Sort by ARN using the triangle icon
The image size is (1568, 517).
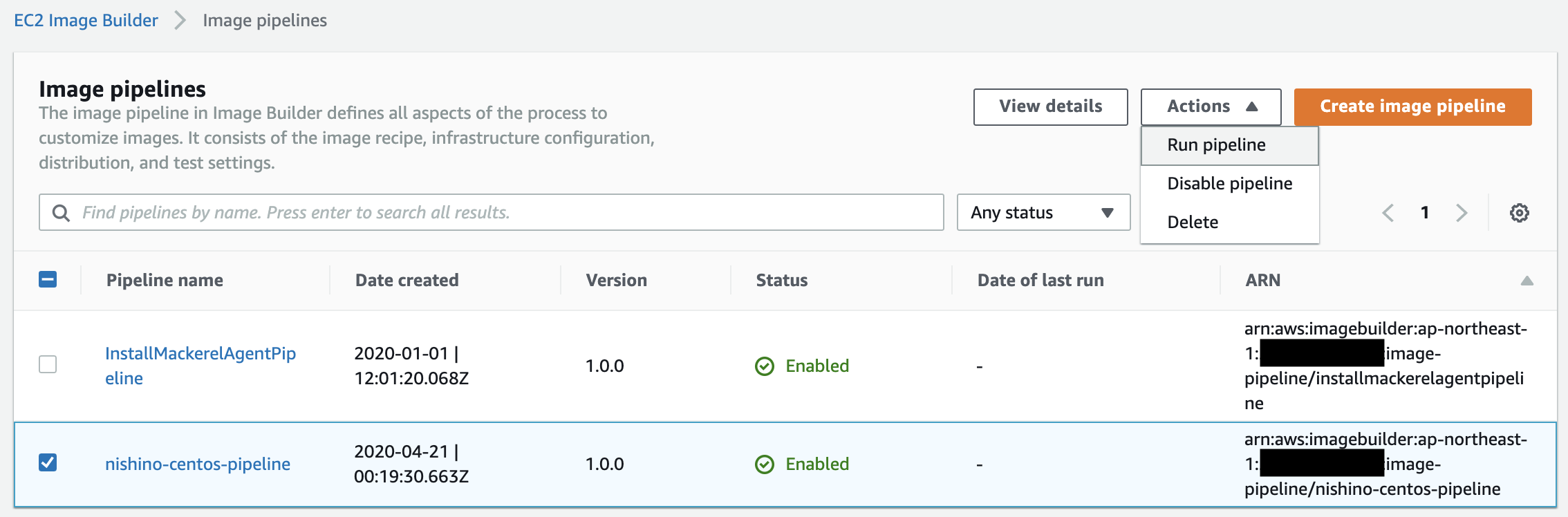1527,281
